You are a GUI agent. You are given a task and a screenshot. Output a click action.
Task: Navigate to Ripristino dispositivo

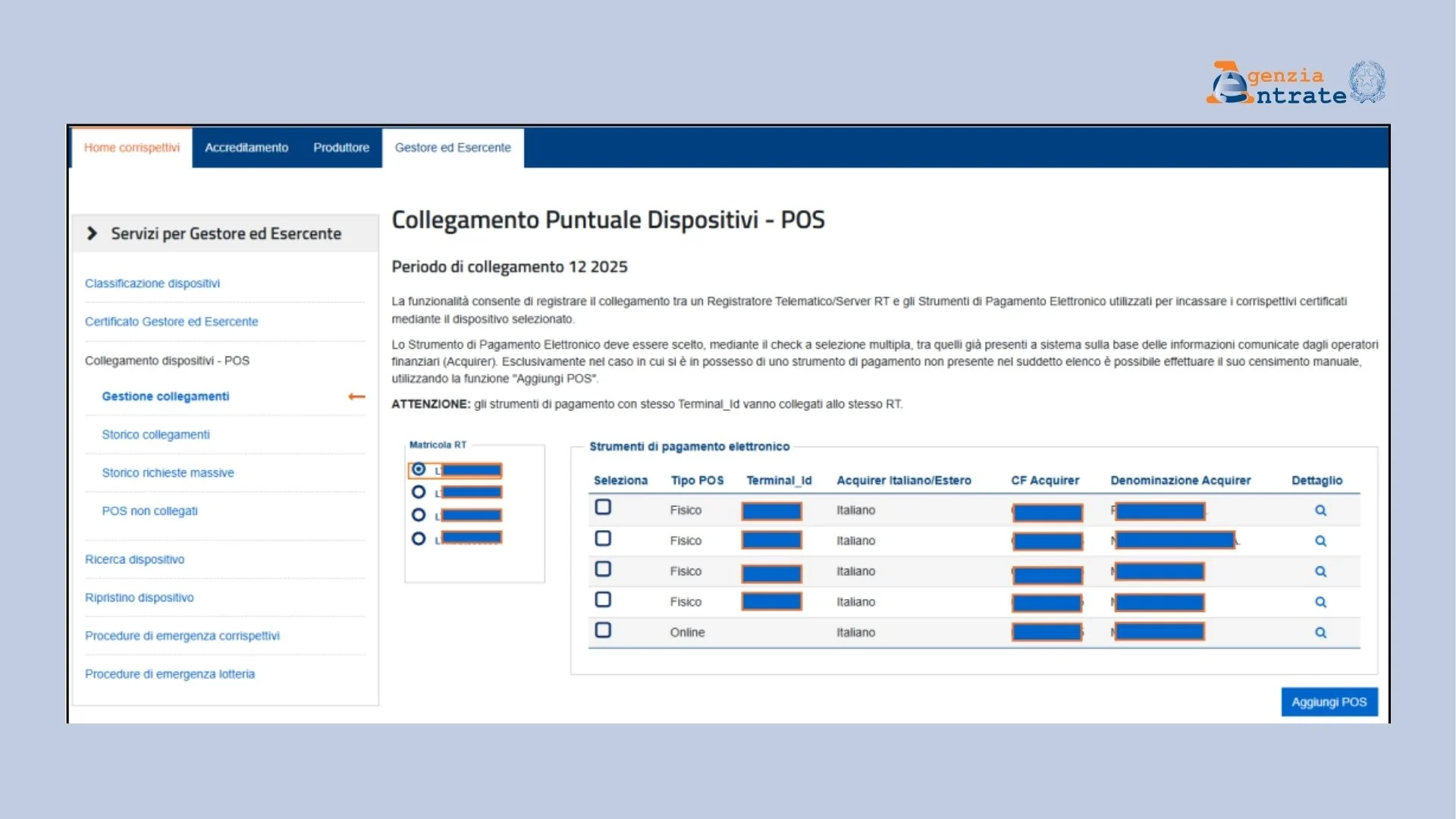(x=139, y=598)
